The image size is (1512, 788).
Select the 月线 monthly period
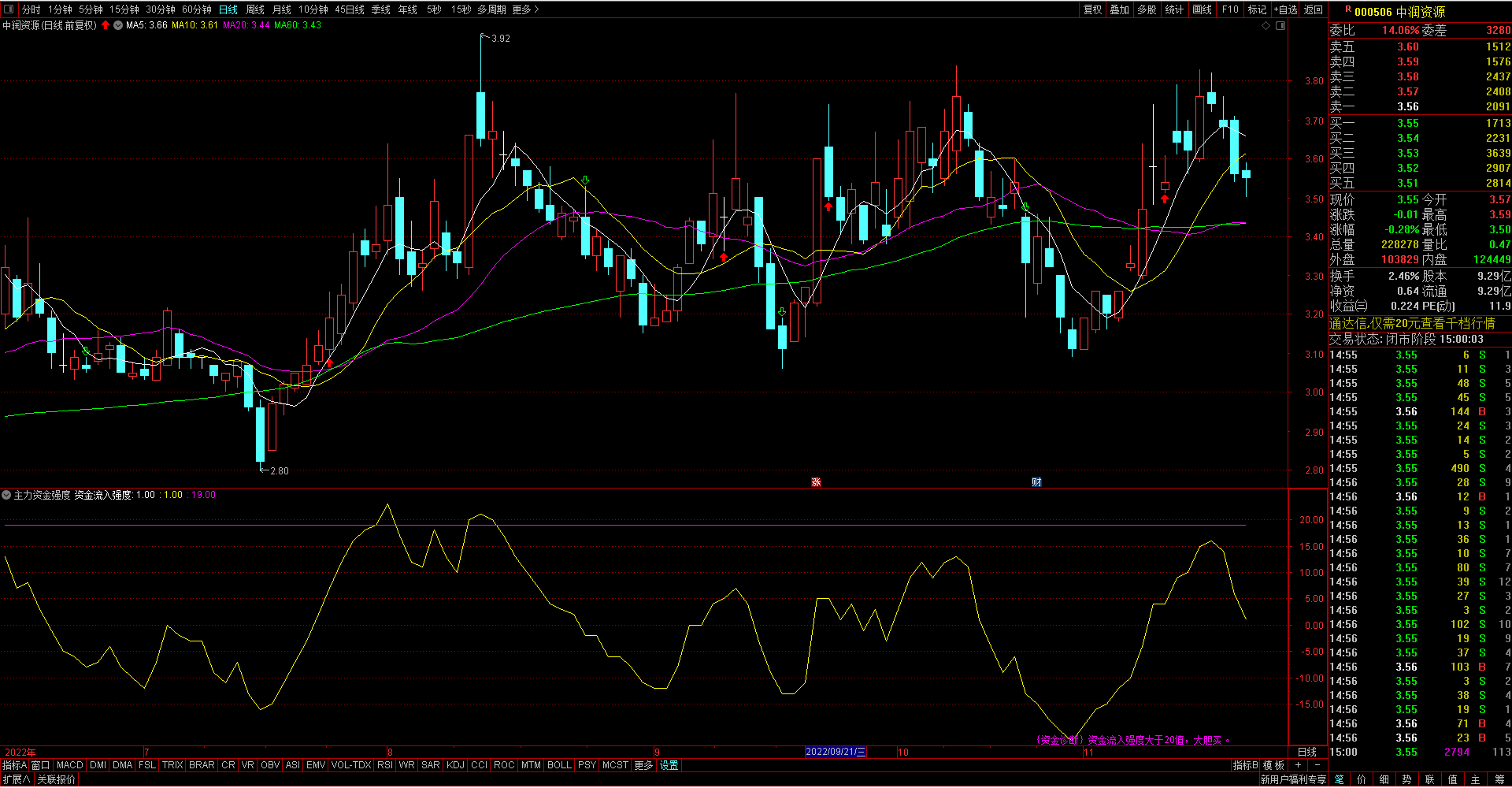(x=281, y=9)
